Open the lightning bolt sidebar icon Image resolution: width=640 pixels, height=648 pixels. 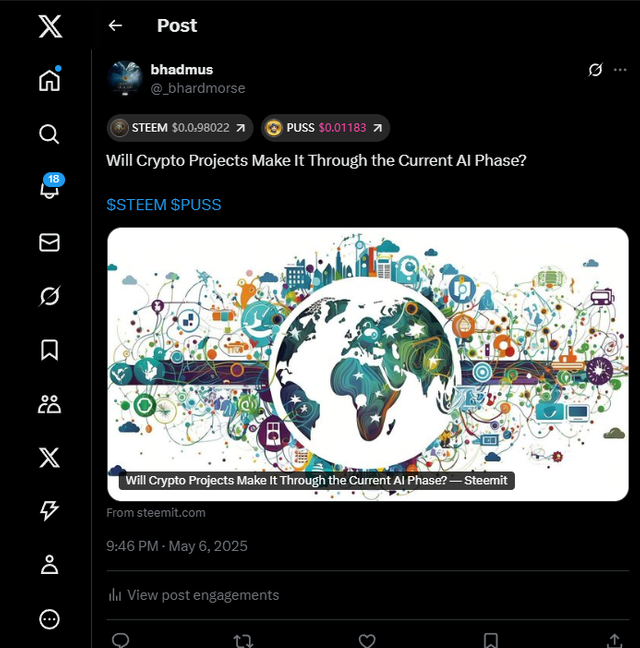point(49,510)
